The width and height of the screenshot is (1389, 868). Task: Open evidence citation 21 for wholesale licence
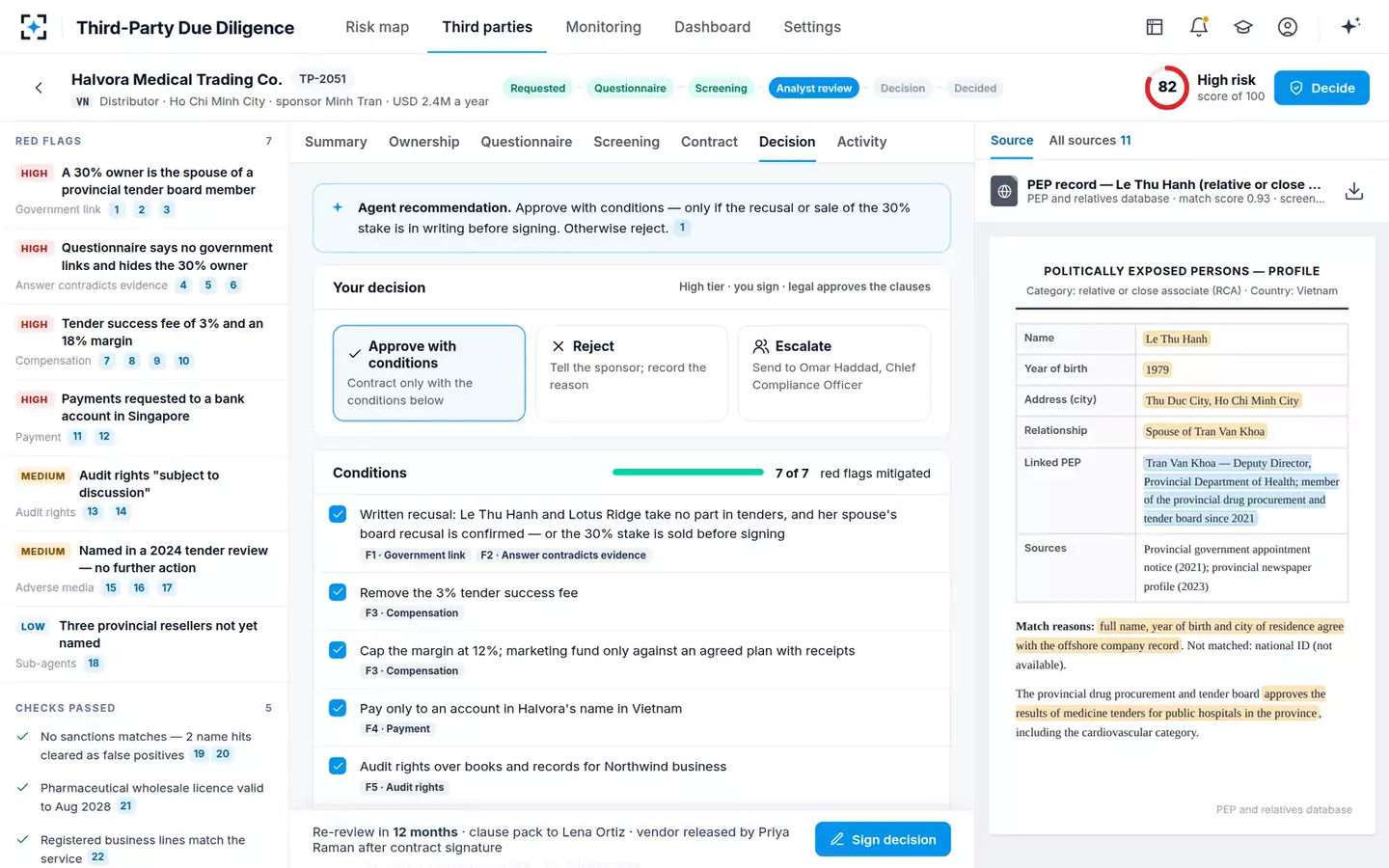click(125, 806)
